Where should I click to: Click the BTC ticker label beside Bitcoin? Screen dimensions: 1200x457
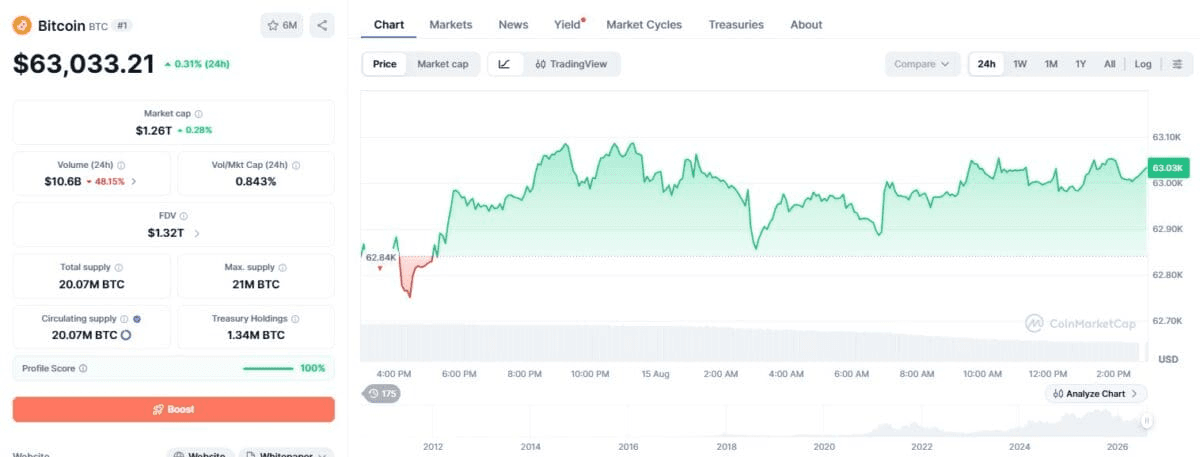97,26
